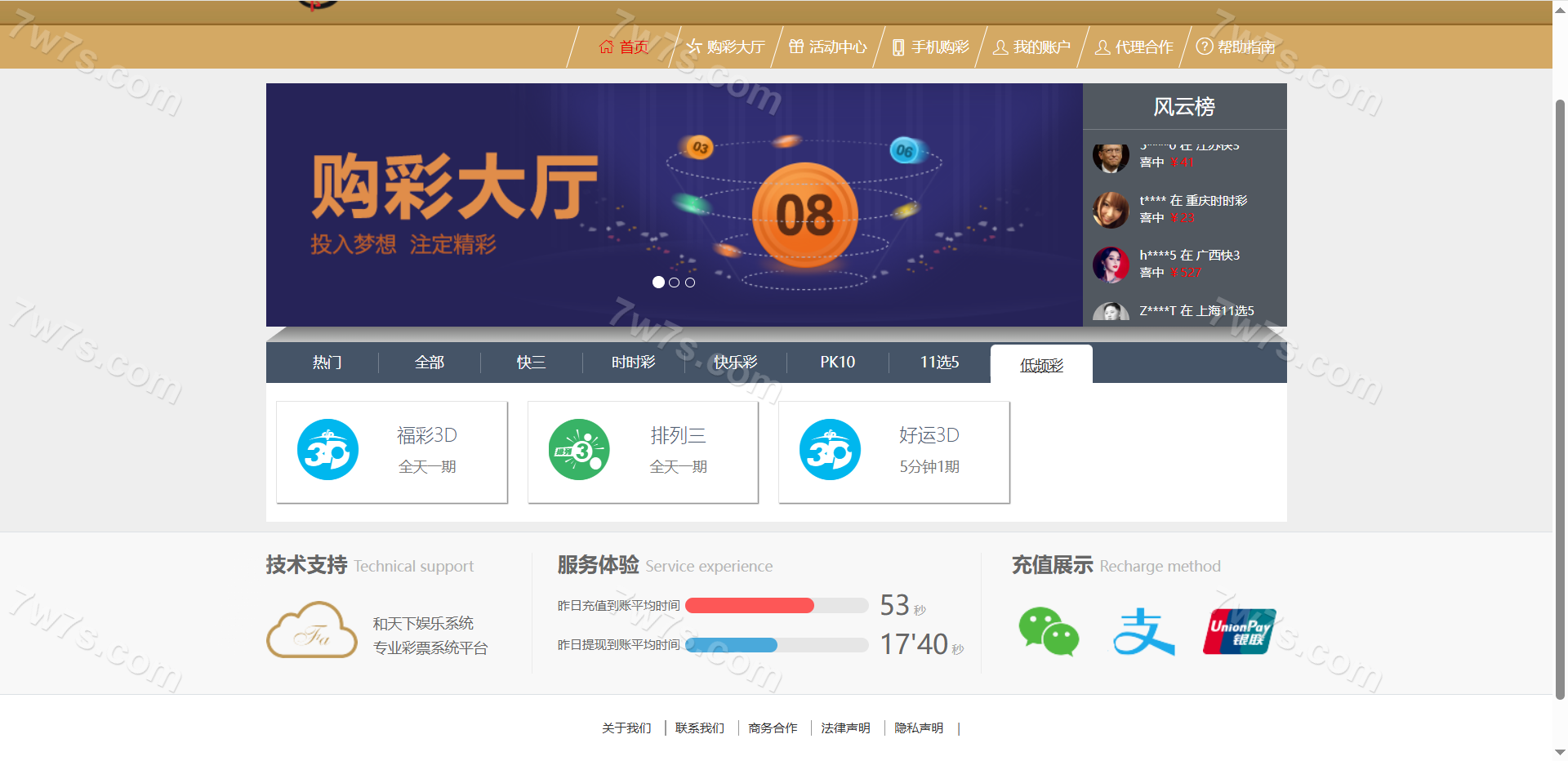This screenshot has height=761, width=1568.
Task: Click the cloud technical support logo
Action: point(312,630)
